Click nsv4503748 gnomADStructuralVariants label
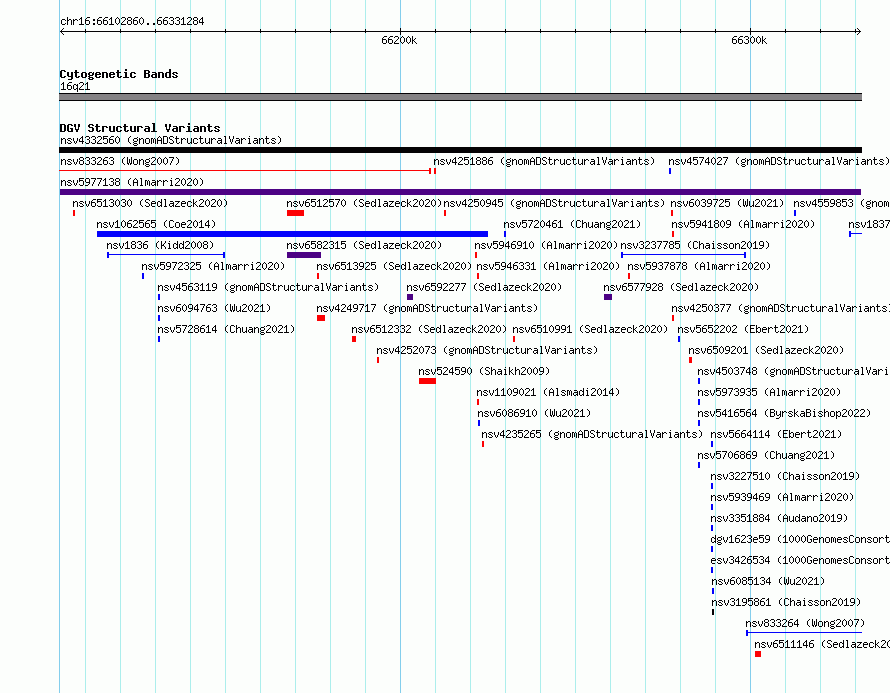The width and height of the screenshot is (890, 693). (x=794, y=371)
